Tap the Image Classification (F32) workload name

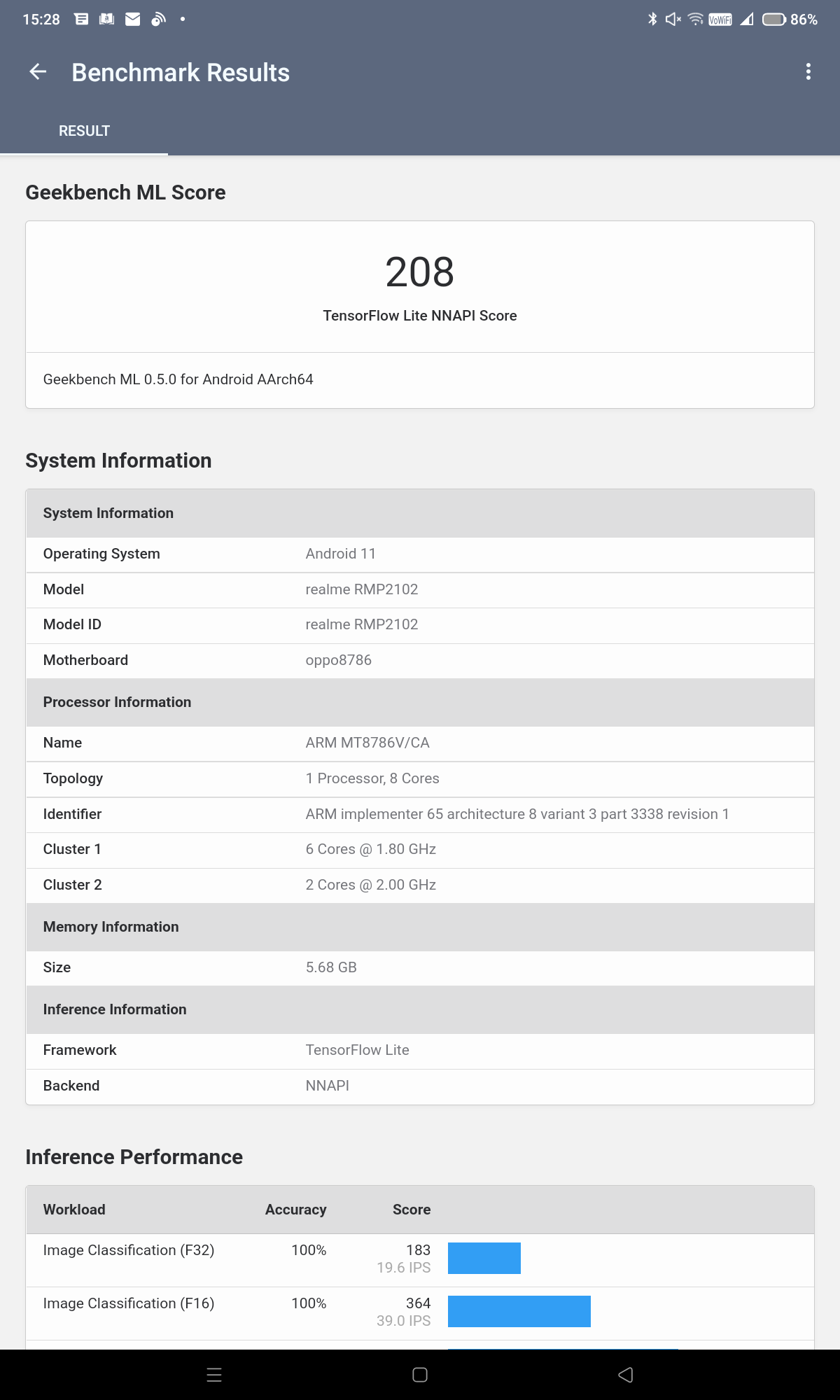click(129, 1250)
